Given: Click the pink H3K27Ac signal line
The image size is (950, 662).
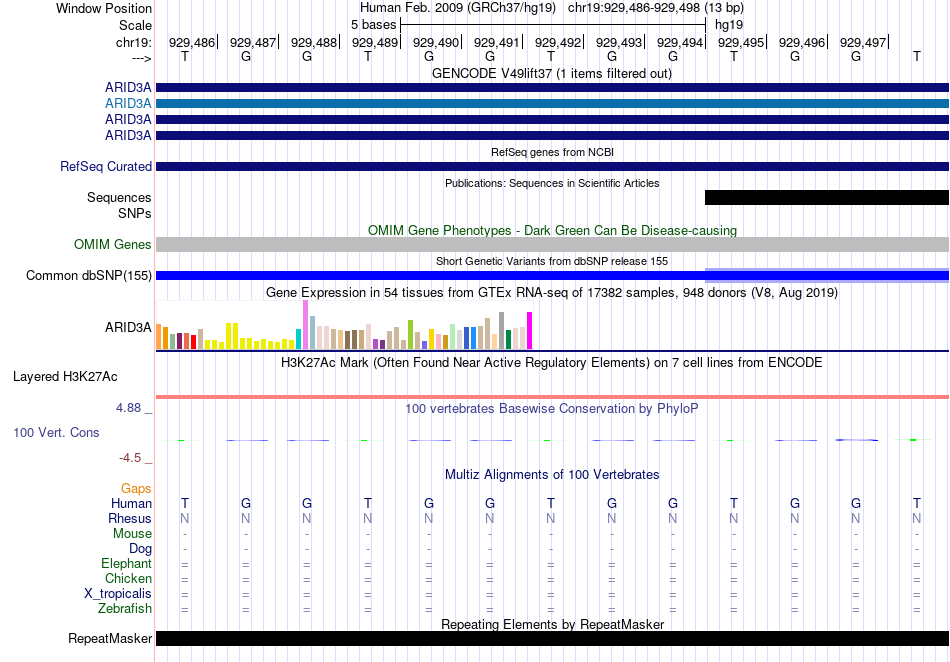Looking at the screenshot, I should point(552,397).
